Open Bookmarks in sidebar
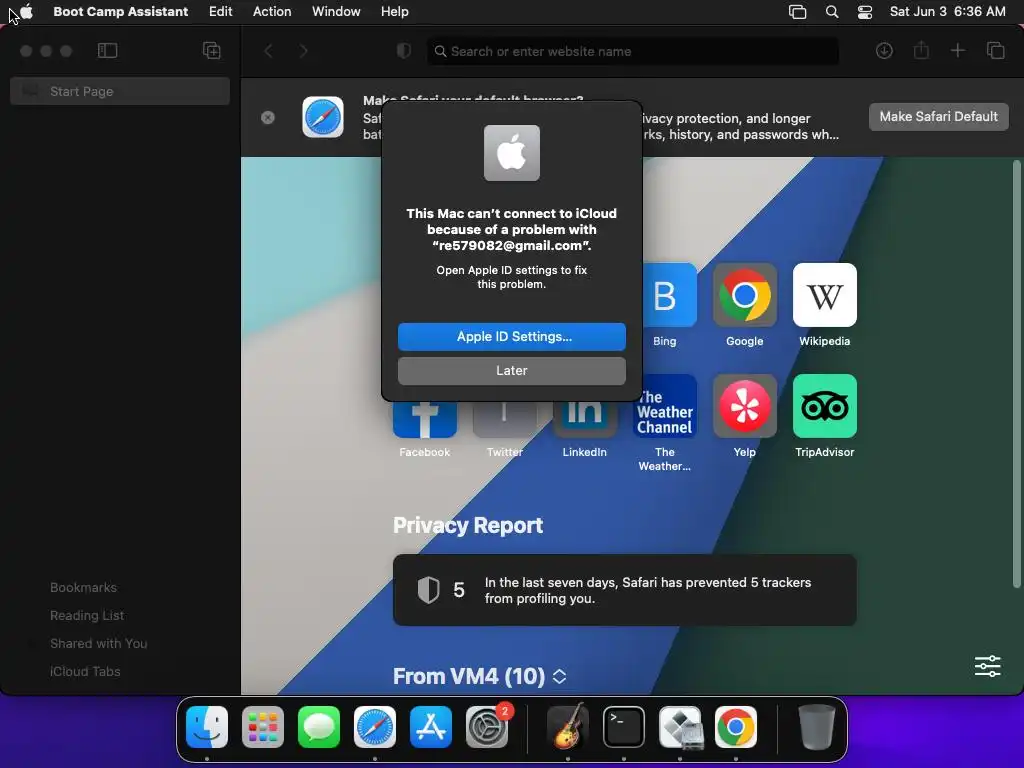 [84, 588]
